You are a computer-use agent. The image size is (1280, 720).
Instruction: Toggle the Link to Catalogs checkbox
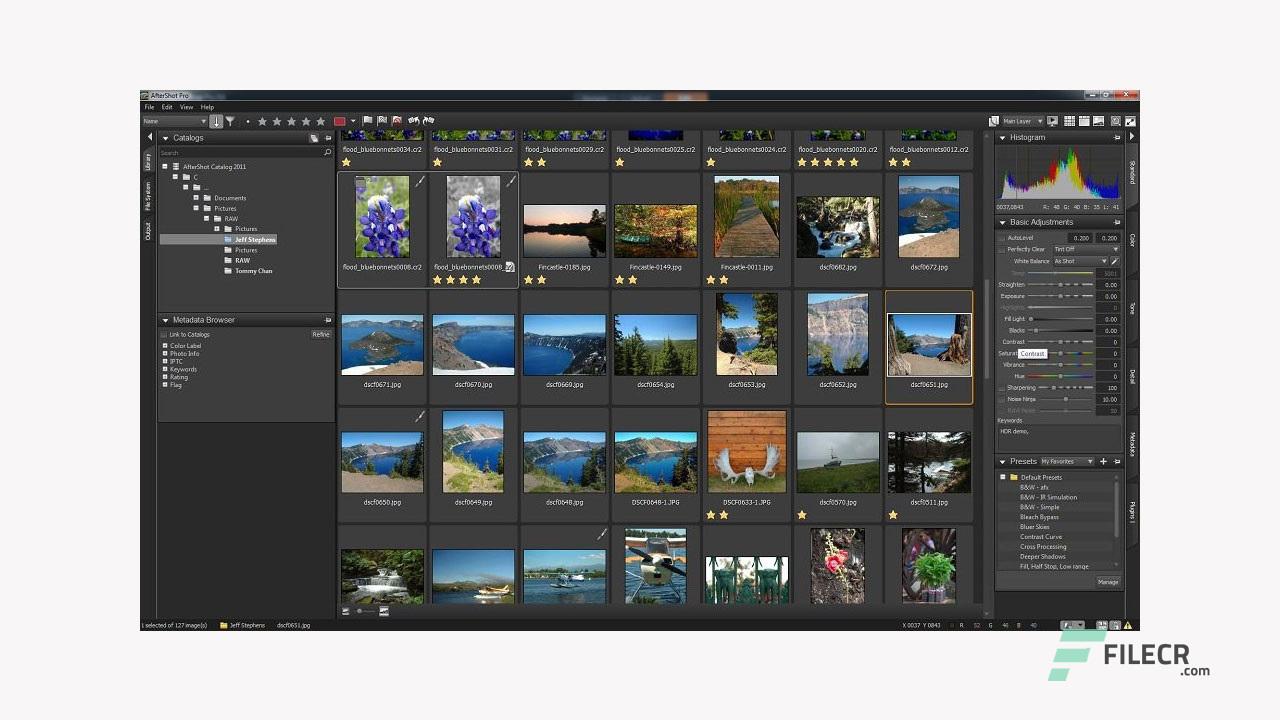coord(165,334)
